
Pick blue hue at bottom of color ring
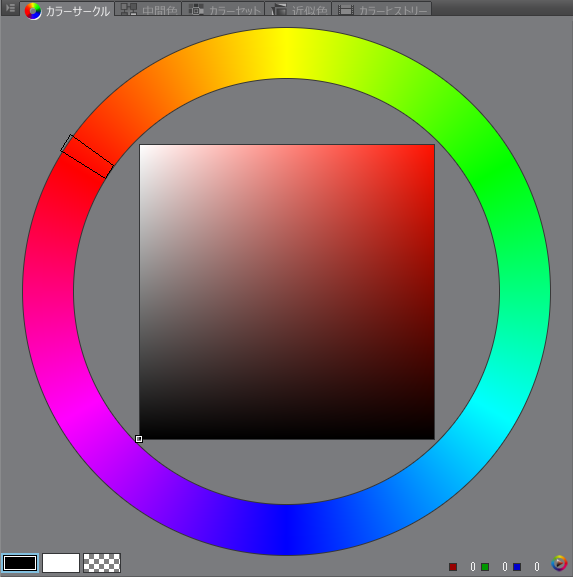286,529
